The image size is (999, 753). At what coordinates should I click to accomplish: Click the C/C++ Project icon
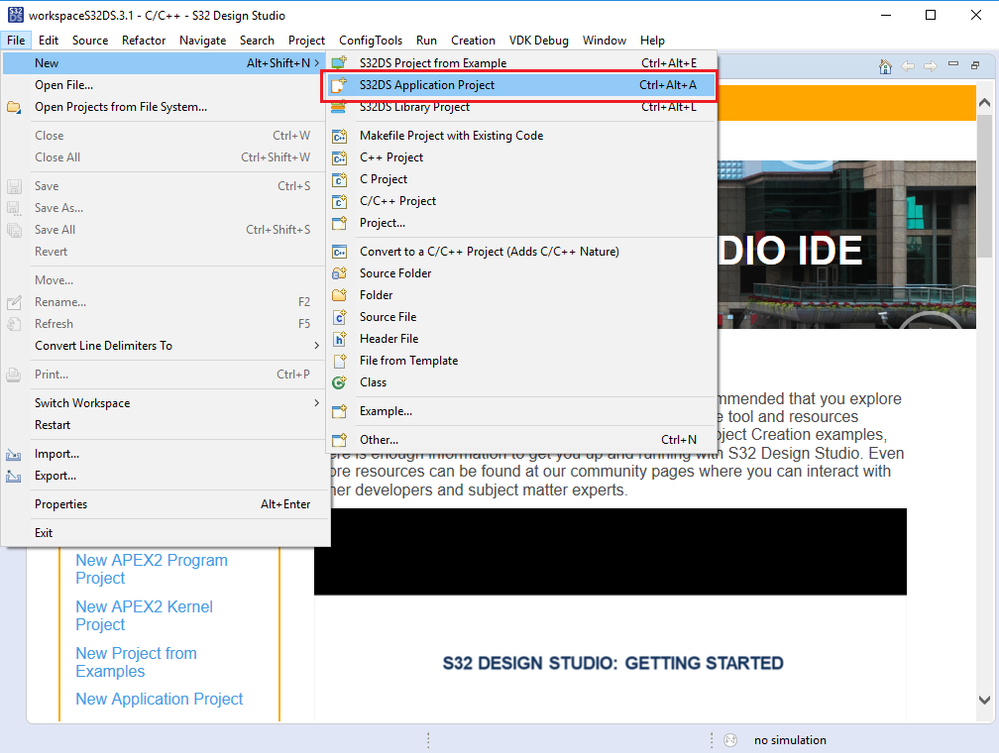(340, 201)
